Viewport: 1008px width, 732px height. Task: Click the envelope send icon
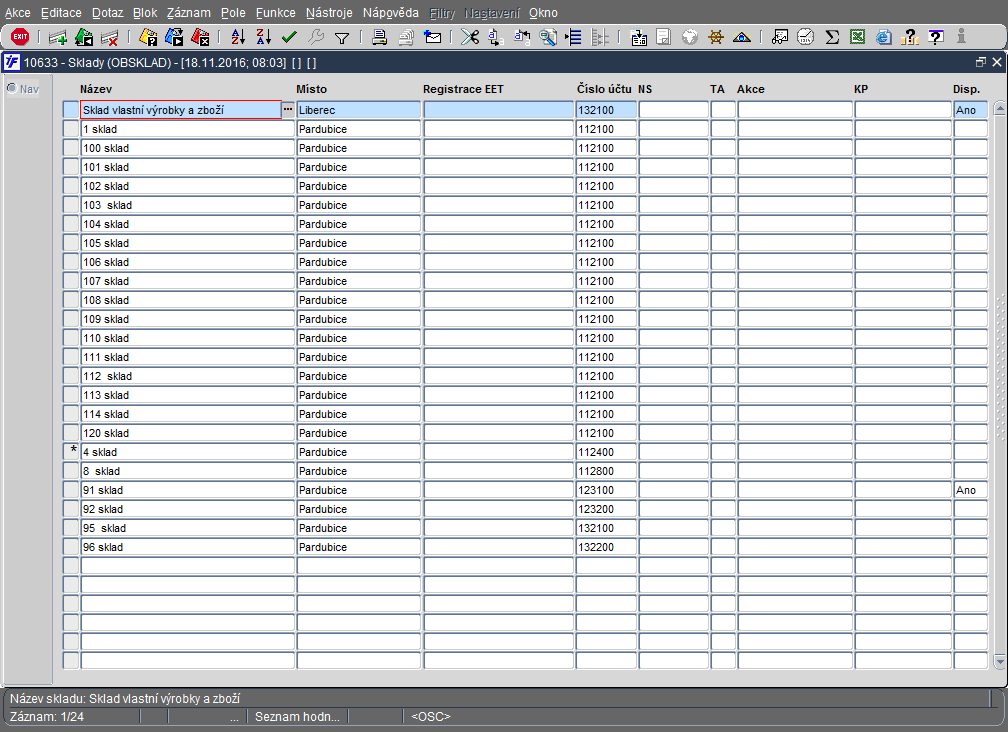tap(433, 37)
